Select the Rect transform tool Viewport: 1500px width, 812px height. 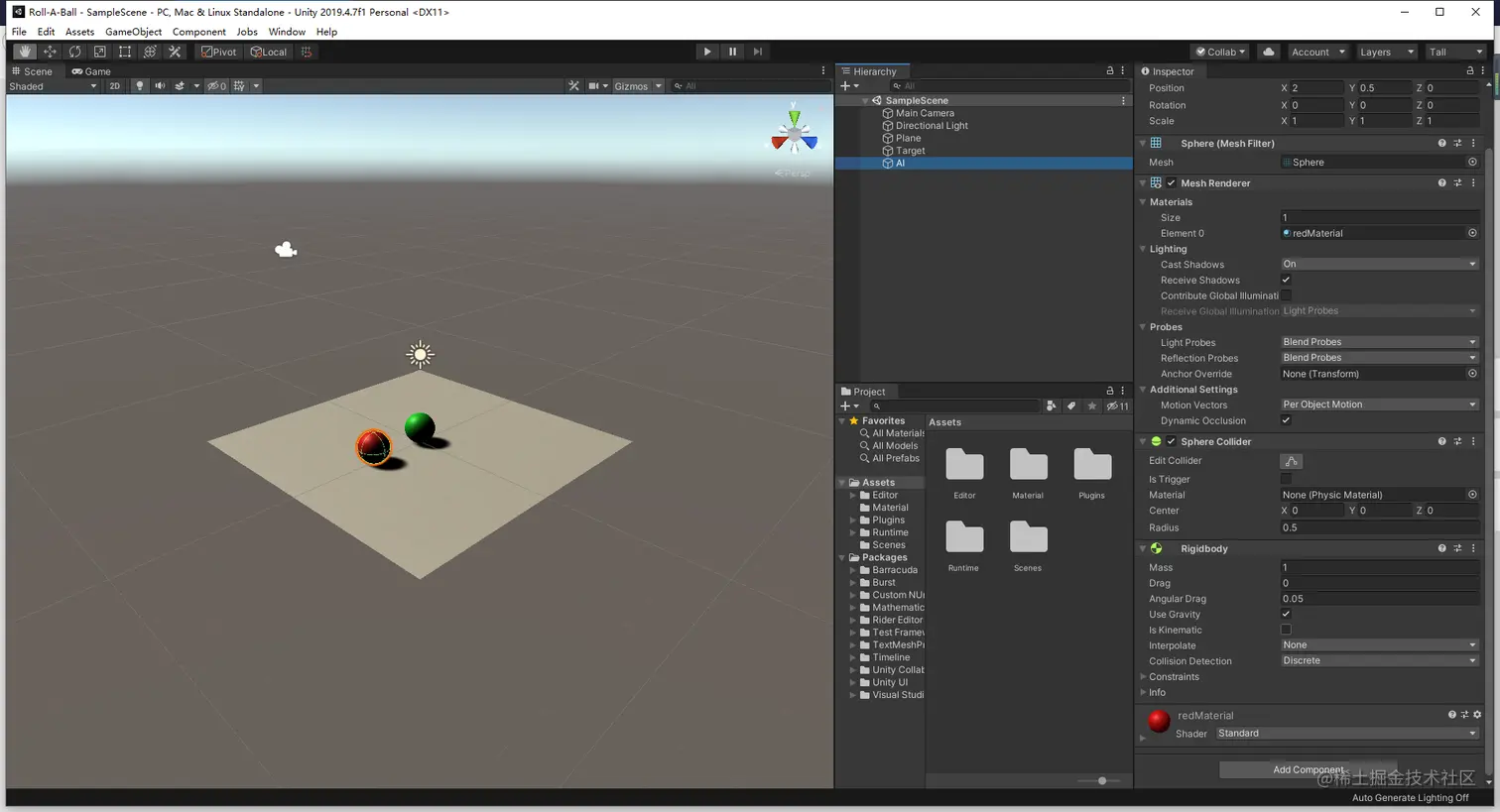(x=125, y=52)
